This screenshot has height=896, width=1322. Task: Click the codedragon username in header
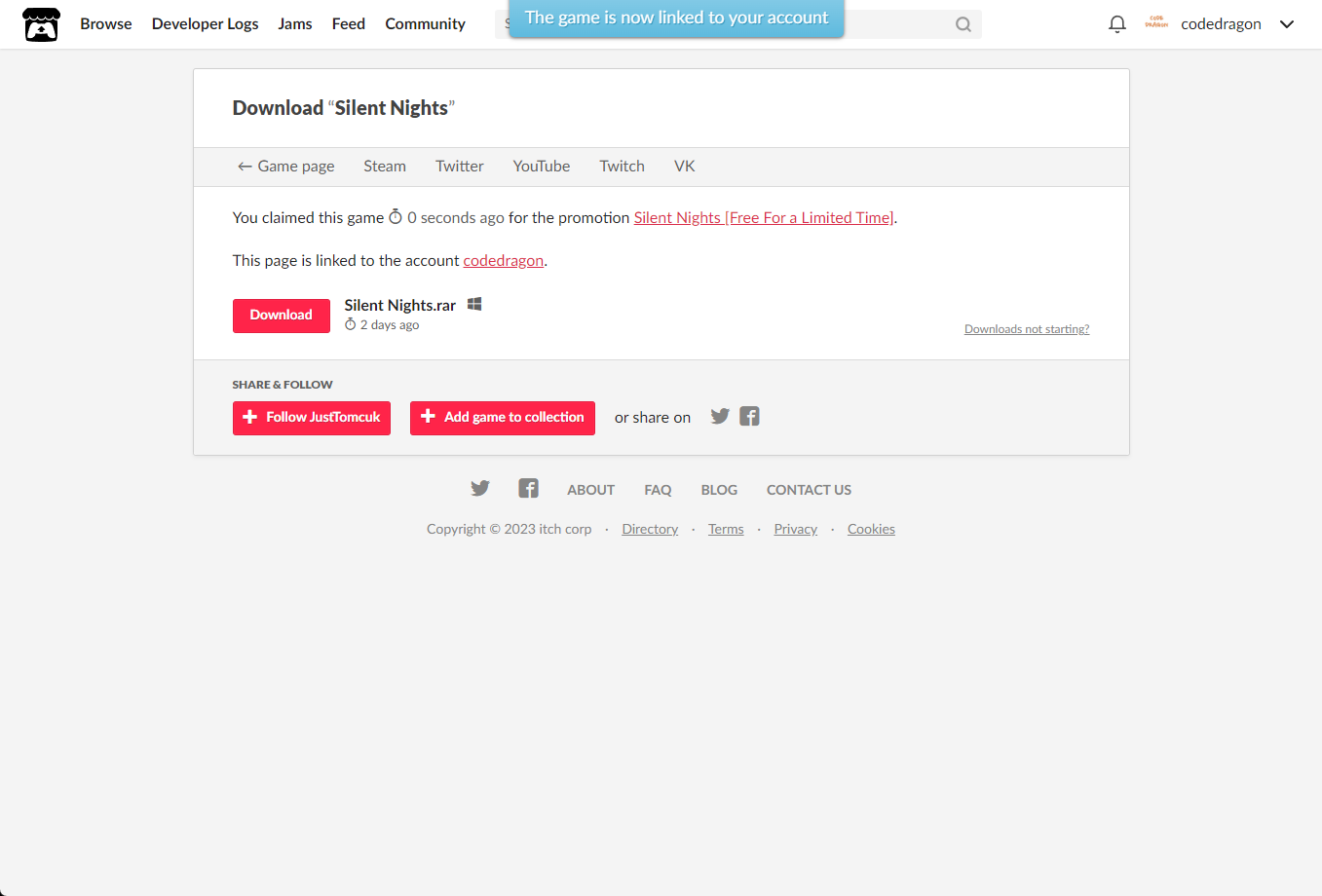(x=1221, y=24)
